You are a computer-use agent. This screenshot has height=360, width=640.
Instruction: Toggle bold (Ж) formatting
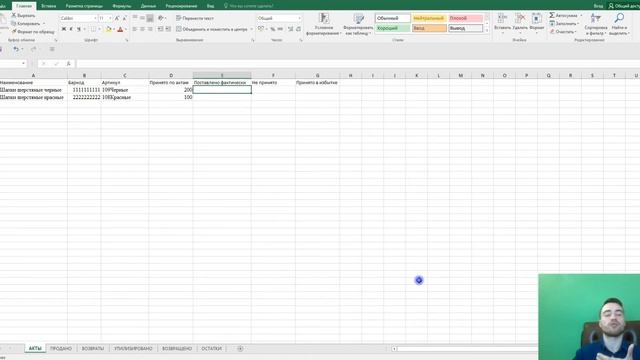coord(64,29)
